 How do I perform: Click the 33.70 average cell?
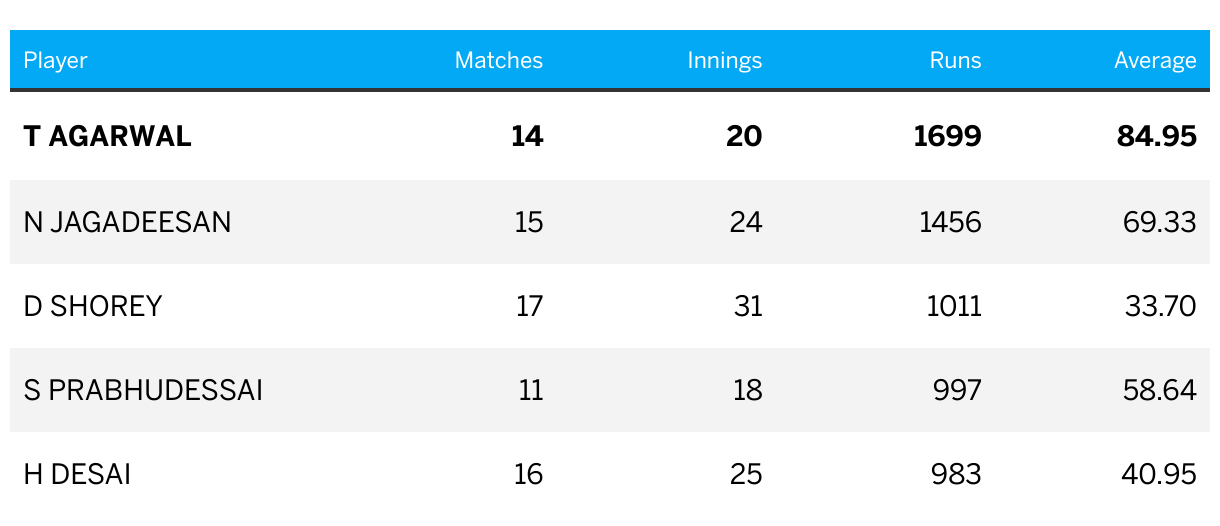click(x=1161, y=305)
